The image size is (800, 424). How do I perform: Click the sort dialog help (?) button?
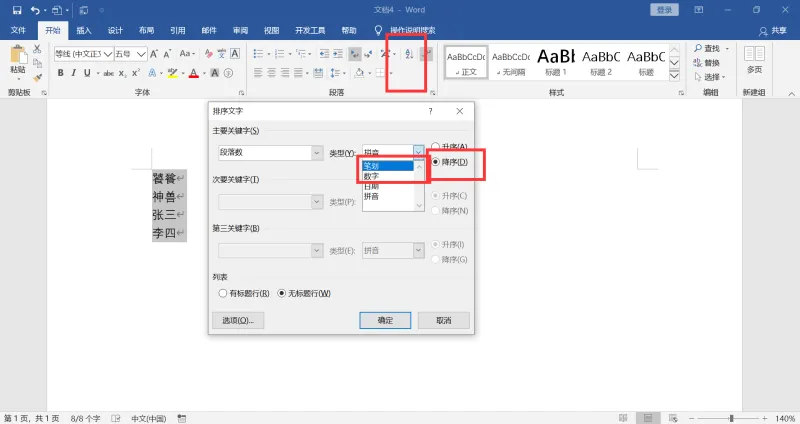tap(430, 111)
